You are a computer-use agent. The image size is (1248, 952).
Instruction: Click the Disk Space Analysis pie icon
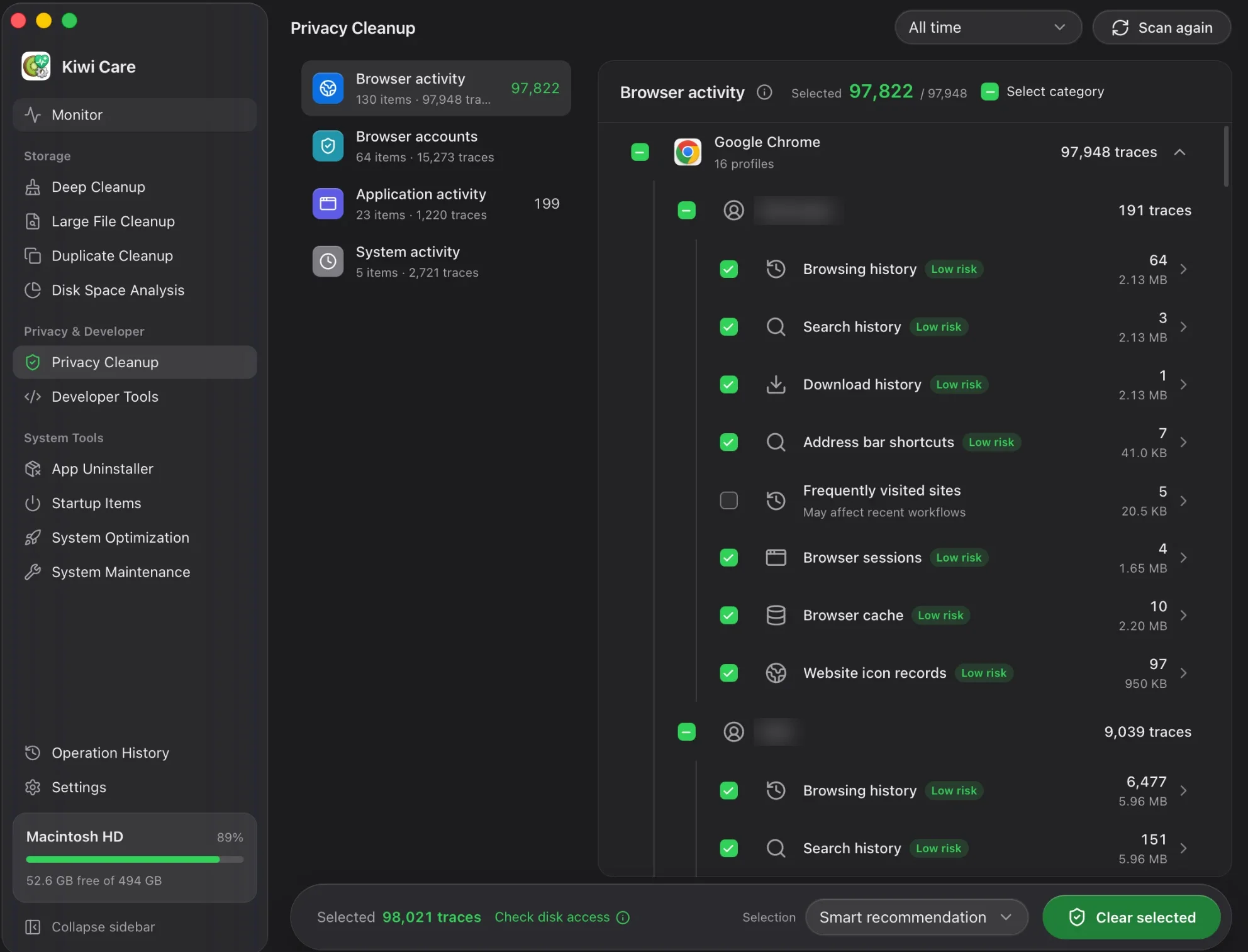point(33,290)
